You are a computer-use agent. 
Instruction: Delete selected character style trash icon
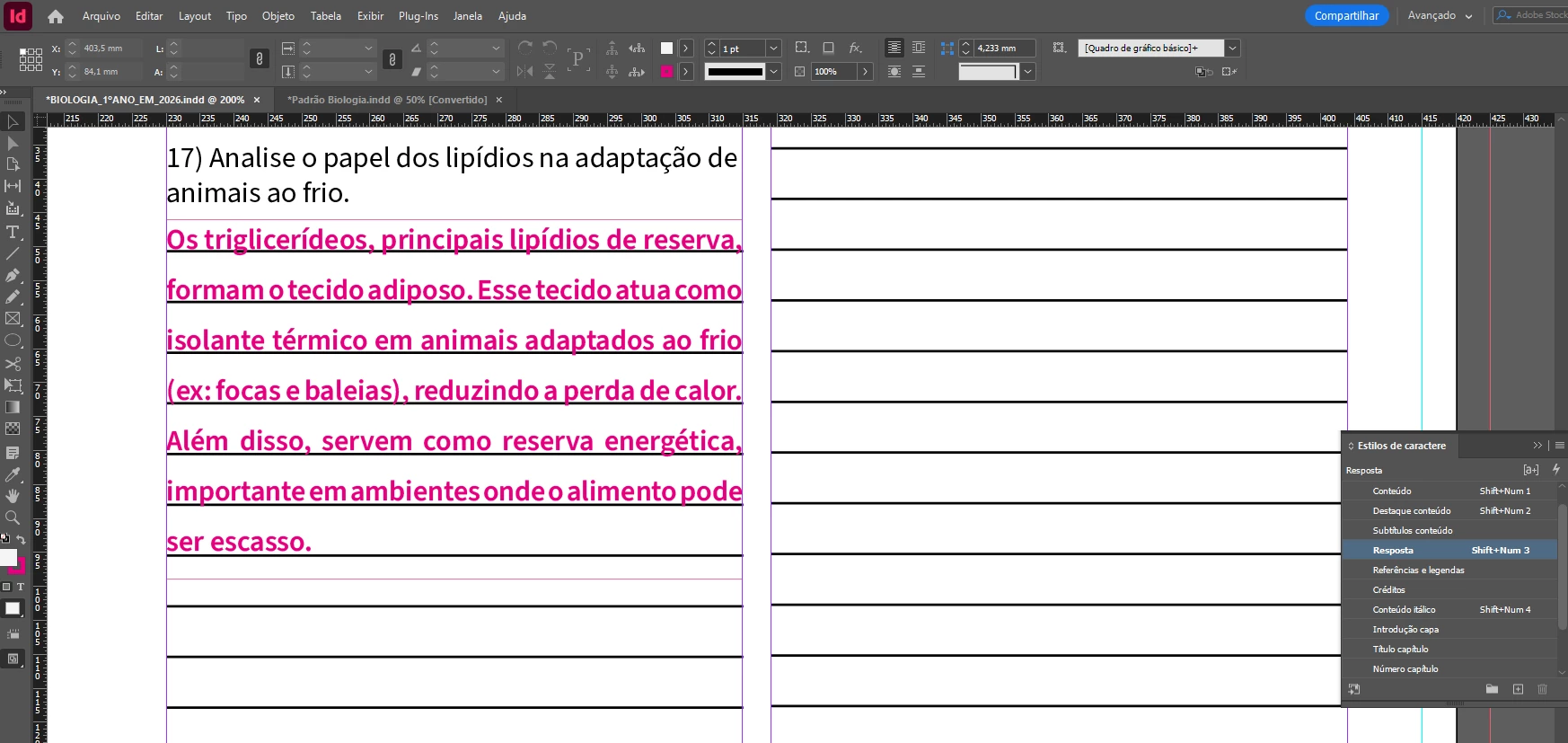(x=1543, y=689)
